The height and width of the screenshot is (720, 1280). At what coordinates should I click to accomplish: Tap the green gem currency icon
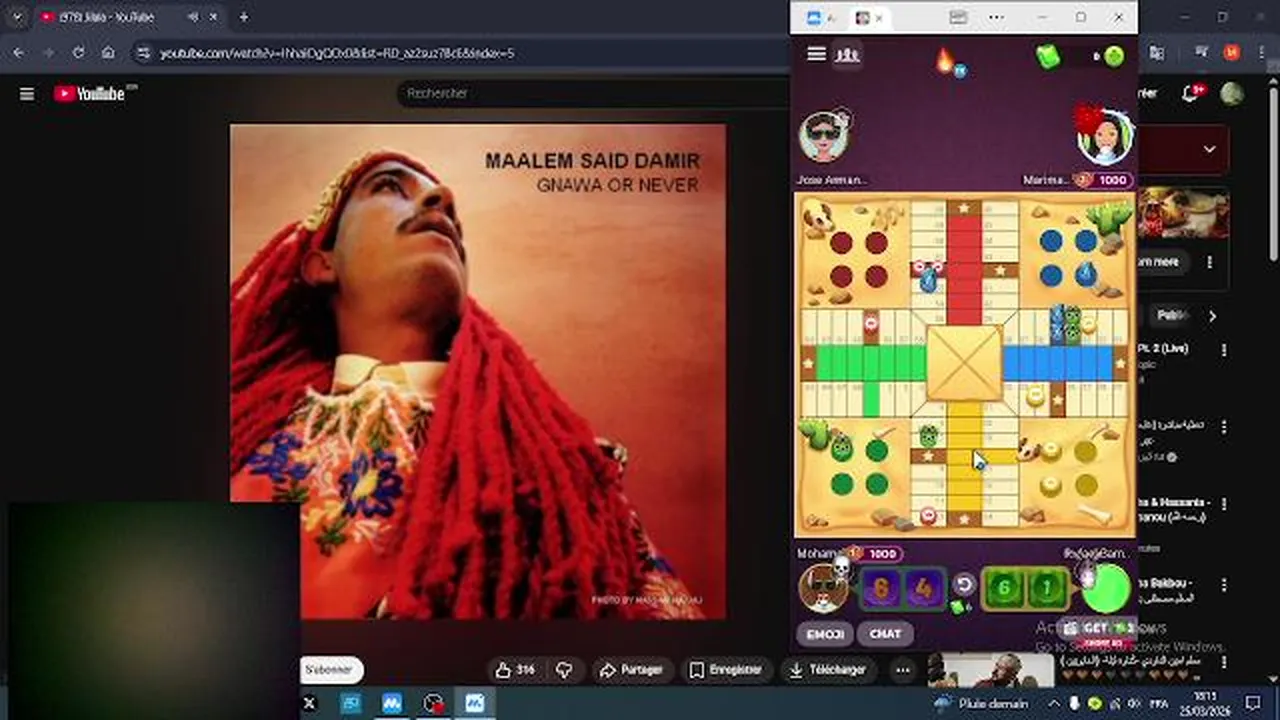point(1048,56)
